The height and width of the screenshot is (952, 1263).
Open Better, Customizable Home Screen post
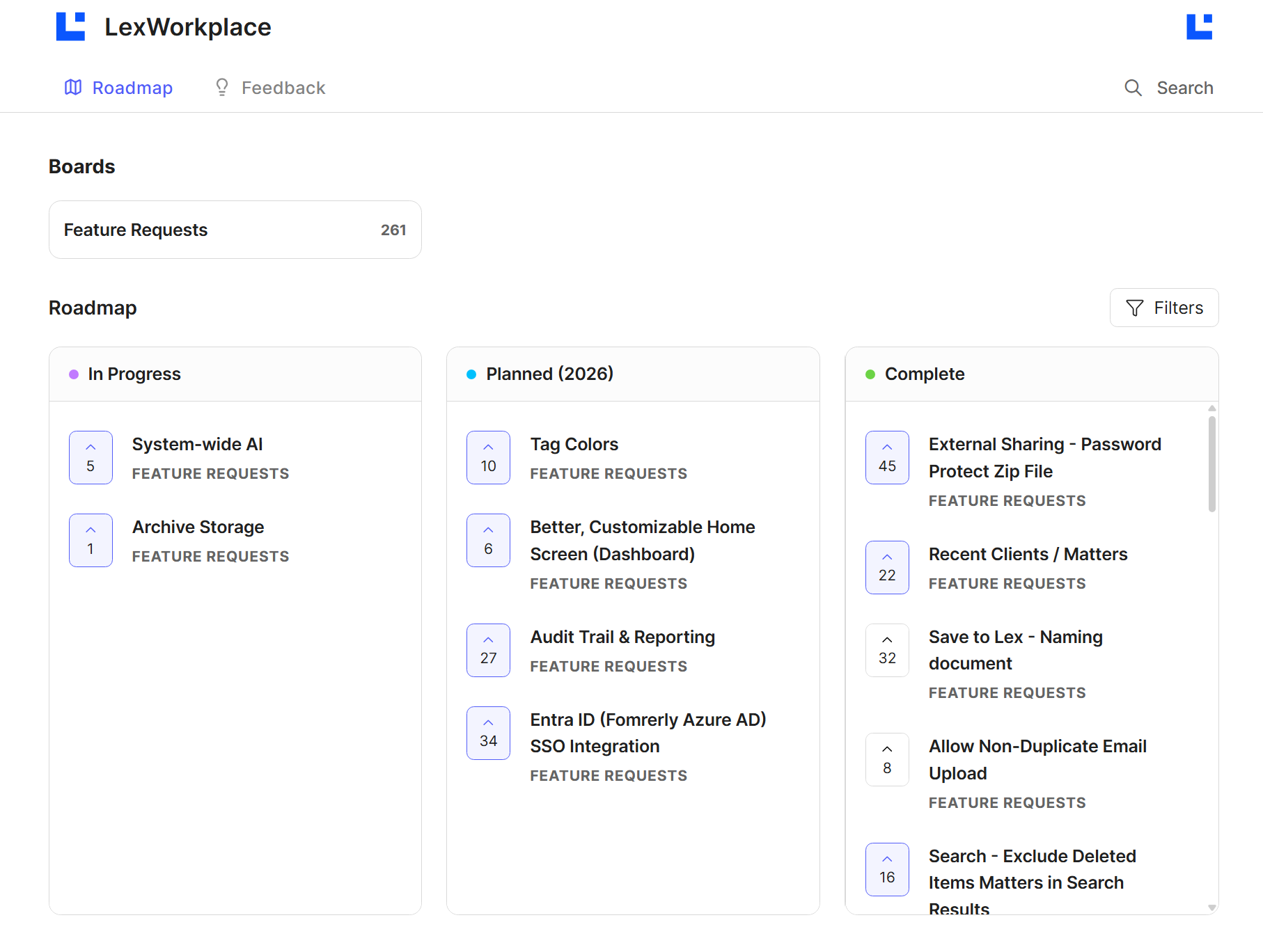point(643,540)
